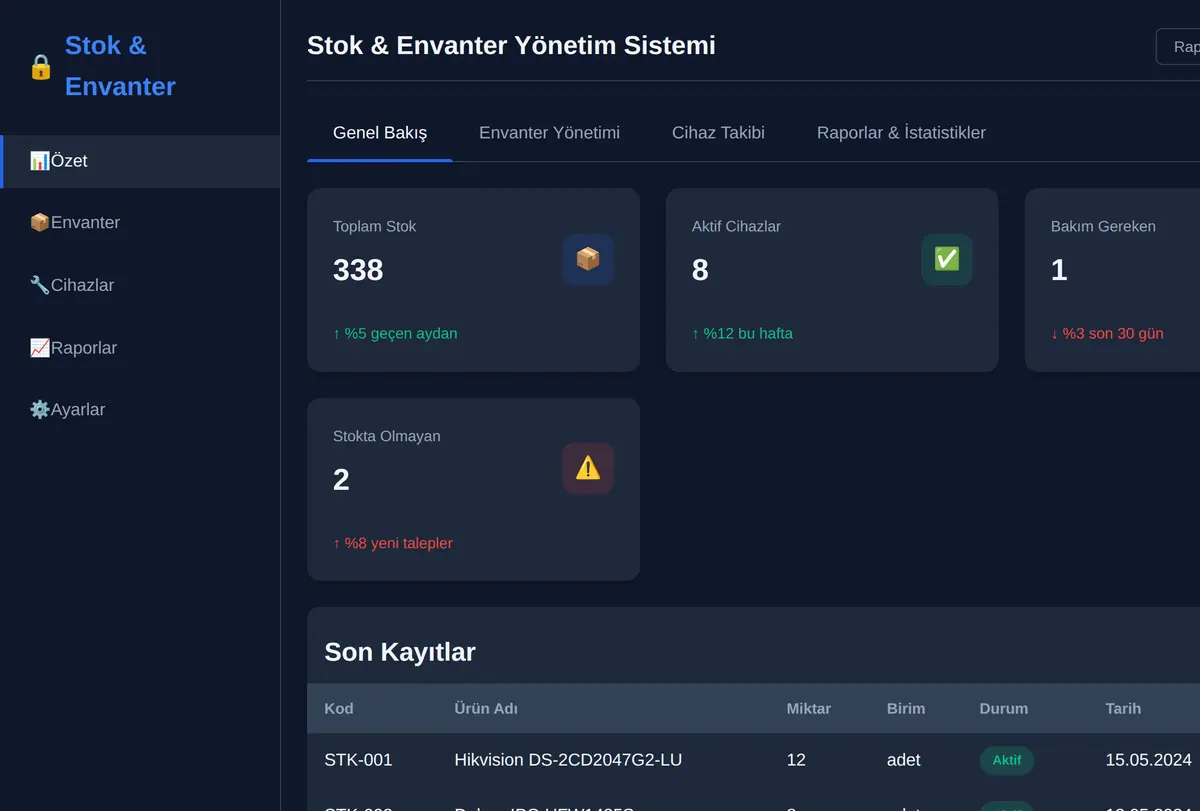This screenshot has width=1200, height=811.
Task: Open the Raporlar & İstatistikler tab
Action: point(901,133)
